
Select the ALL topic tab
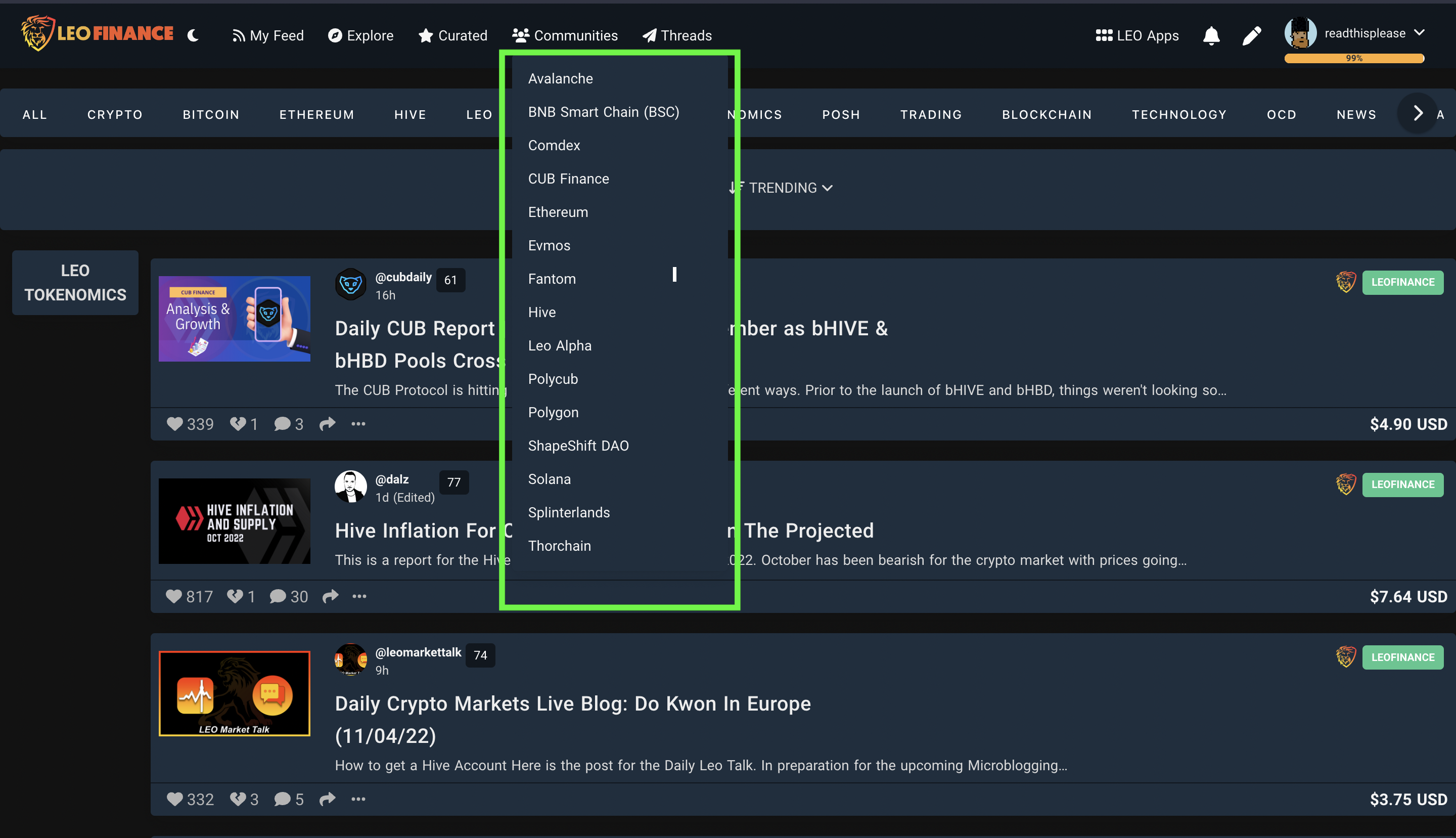tap(34, 114)
